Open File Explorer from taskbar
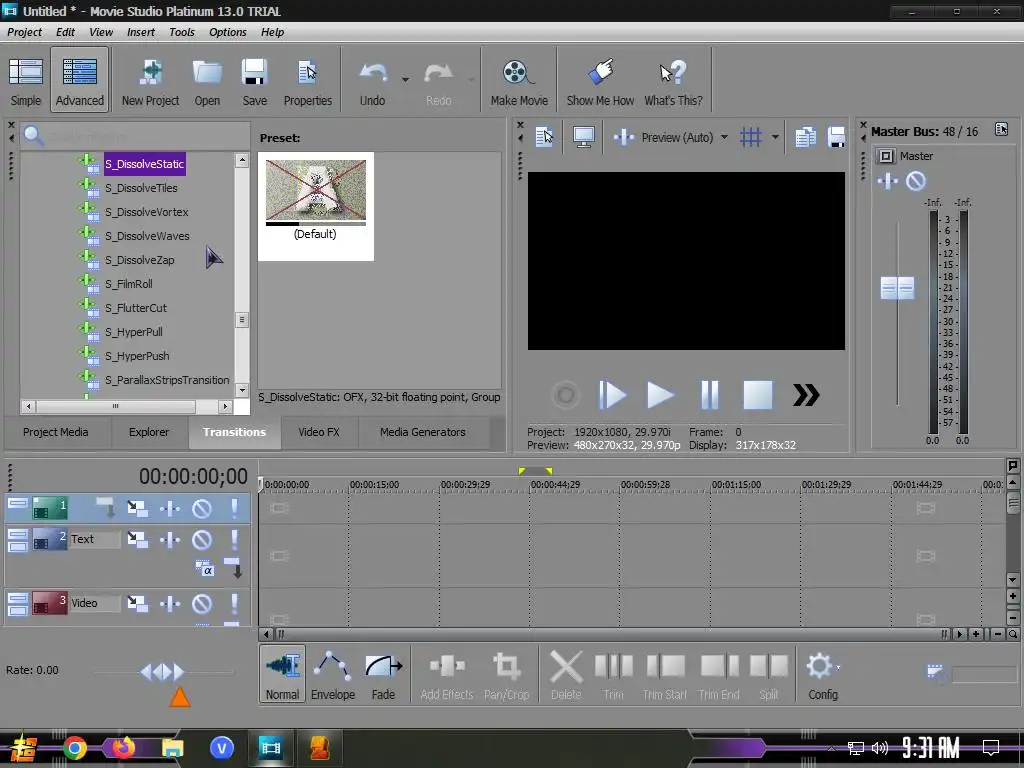 point(172,748)
